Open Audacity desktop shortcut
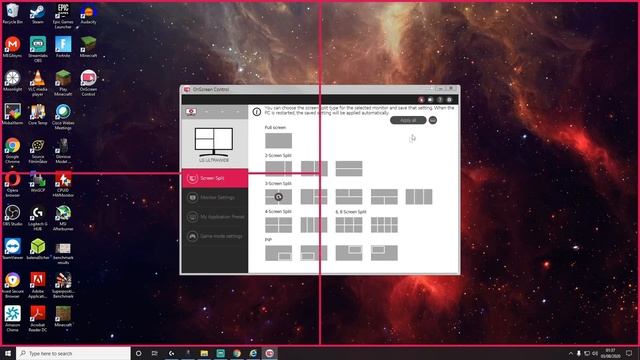This screenshot has height=360, width=640. [88, 14]
